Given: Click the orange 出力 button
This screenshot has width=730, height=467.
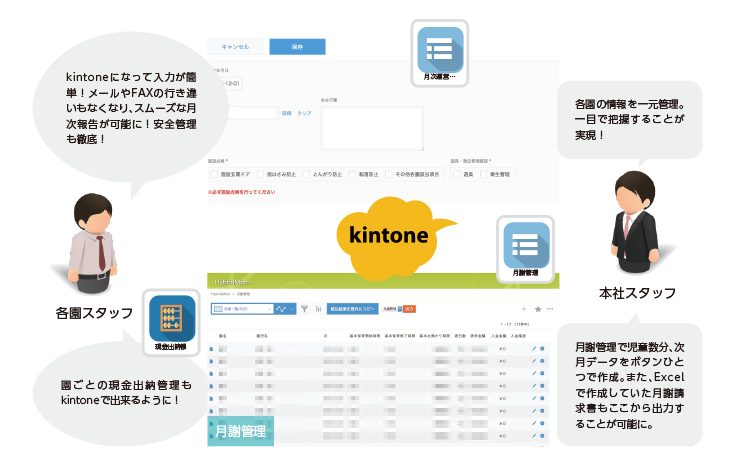Looking at the screenshot, I should pyautogui.click(x=409, y=309).
